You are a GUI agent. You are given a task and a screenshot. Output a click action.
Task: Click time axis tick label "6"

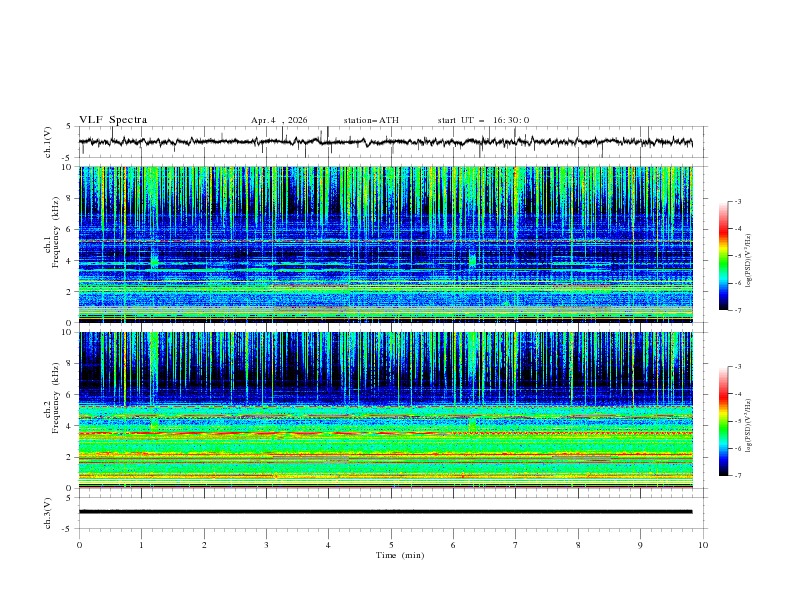453,545
